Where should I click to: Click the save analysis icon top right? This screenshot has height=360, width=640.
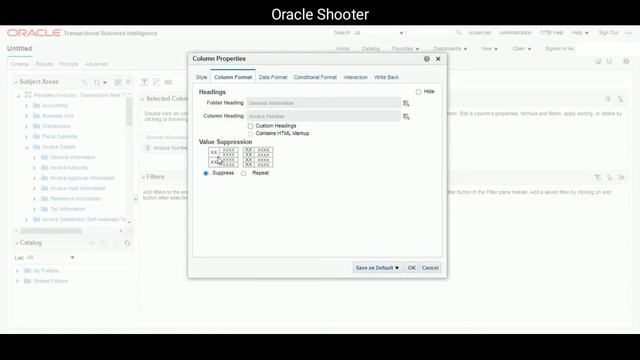tap(598, 61)
